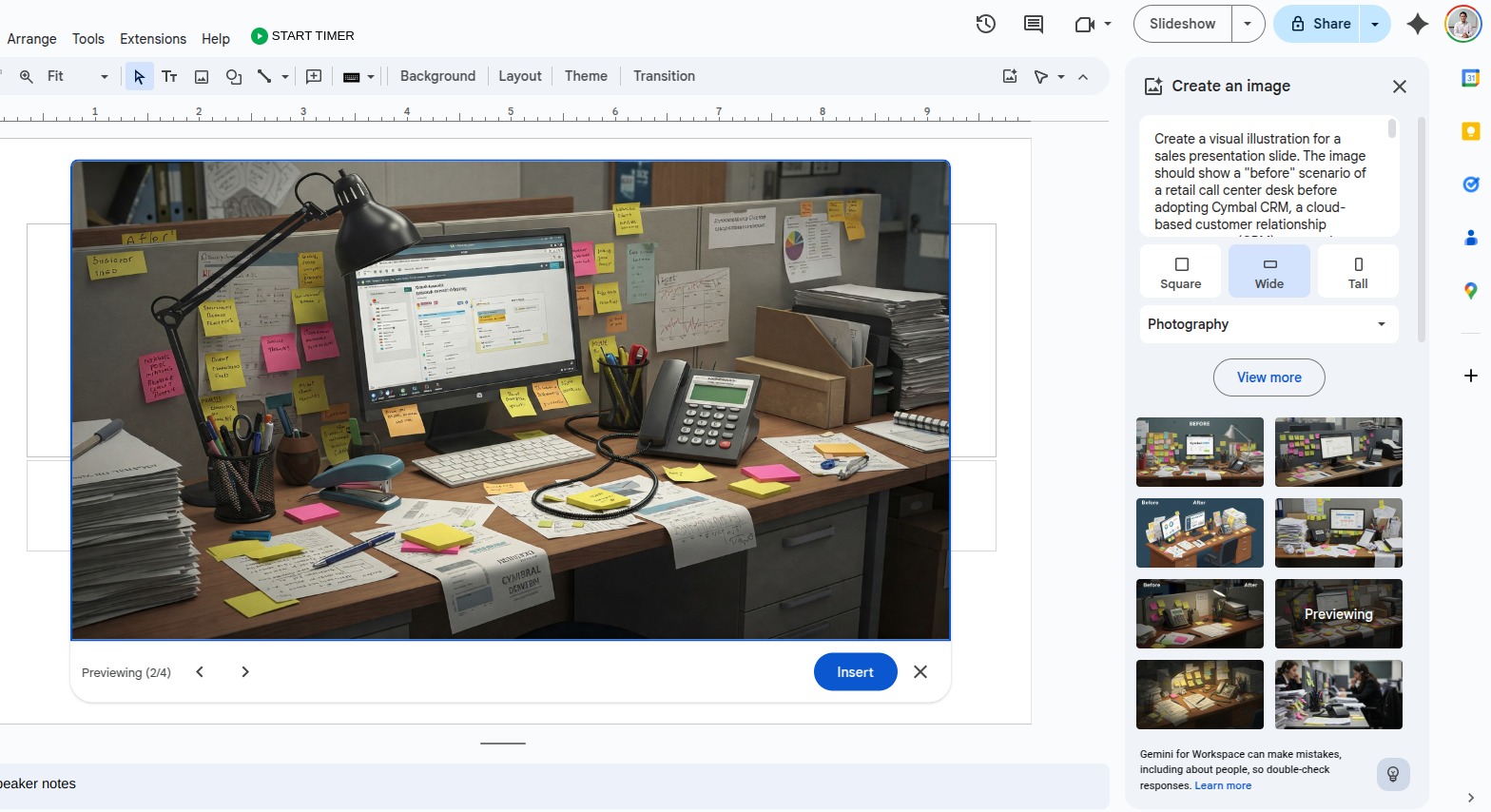Open the Extensions menu
This screenshot has height=812, width=1491.
(x=152, y=39)
